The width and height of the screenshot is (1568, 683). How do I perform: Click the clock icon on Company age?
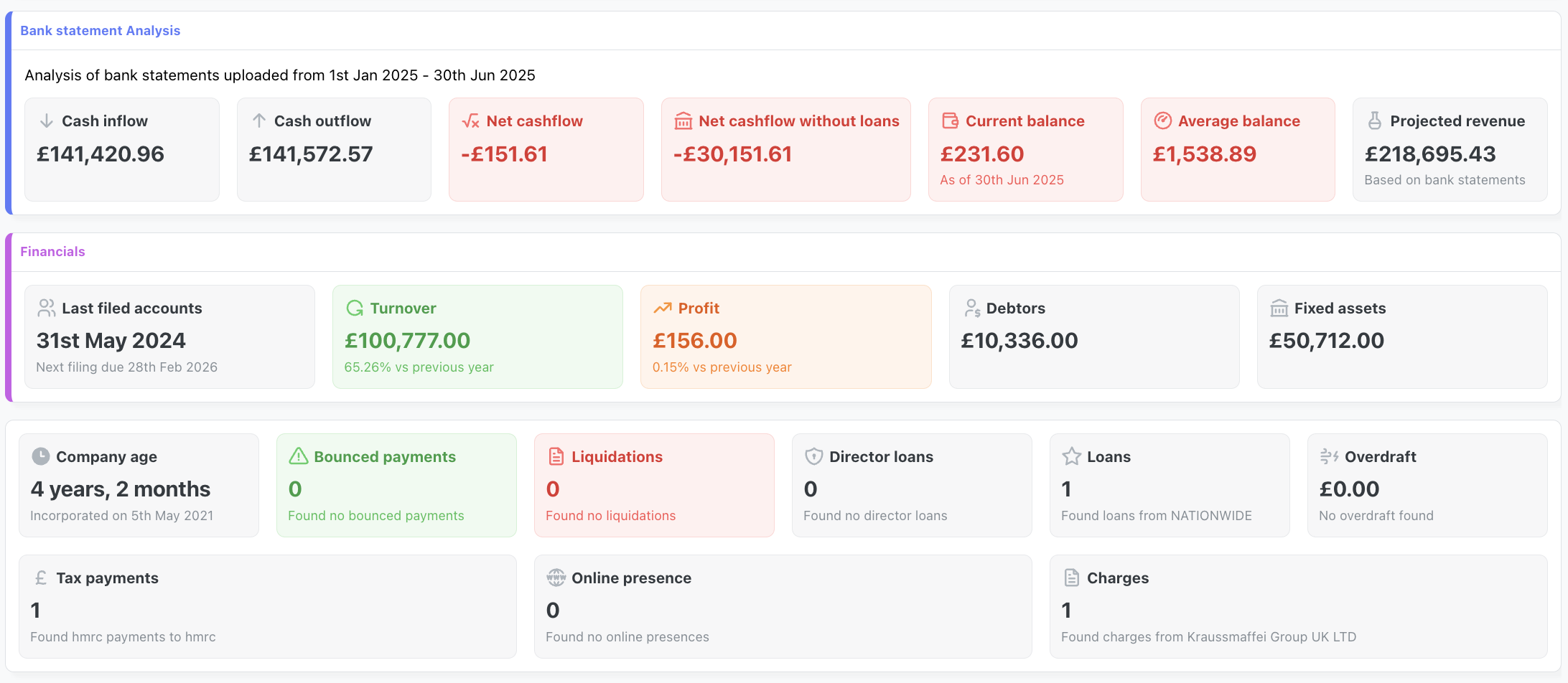coord(40,456)
